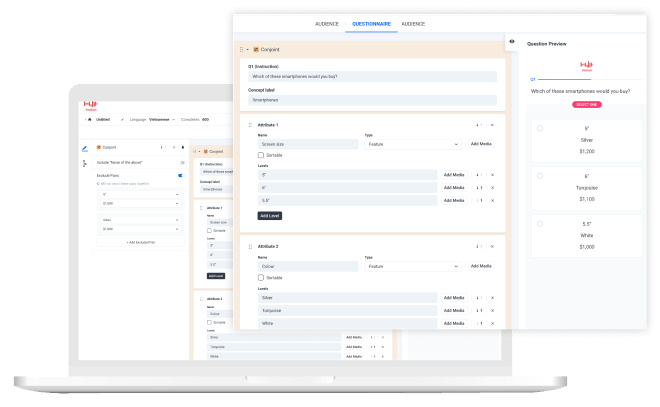Click the Conjoint block drag handle
This screenshot has width=660, height=407.
(240, 49)
